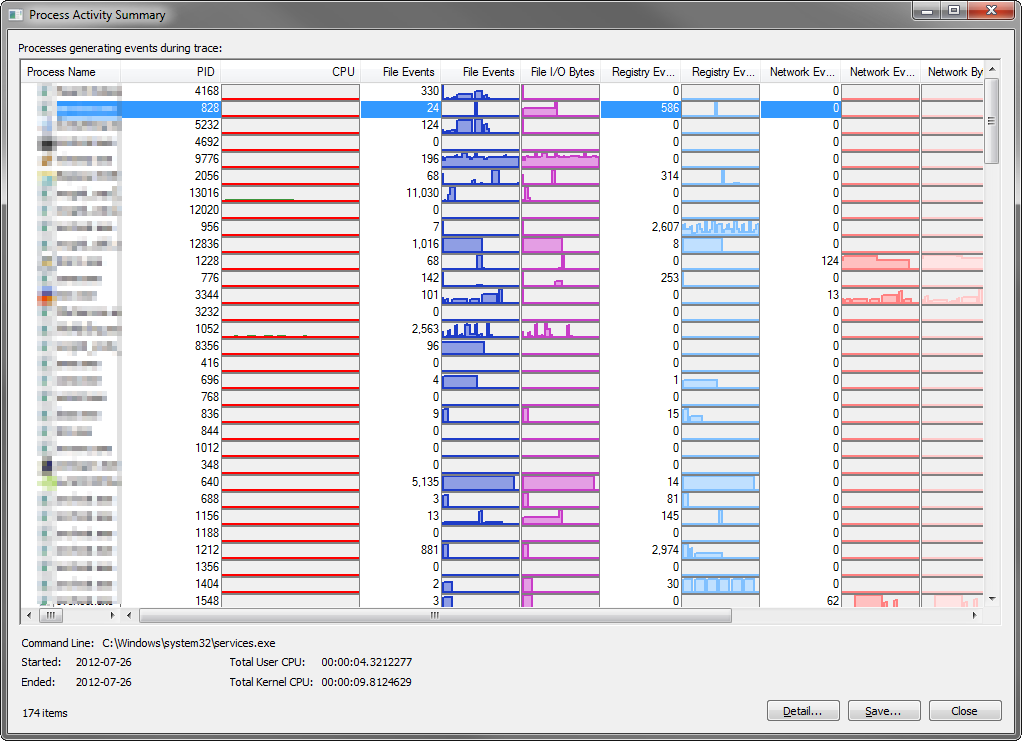
Task: Click the right arrow of the wide horizontal scrollbar
Action: pyautogui.click(x=975, y=616)
